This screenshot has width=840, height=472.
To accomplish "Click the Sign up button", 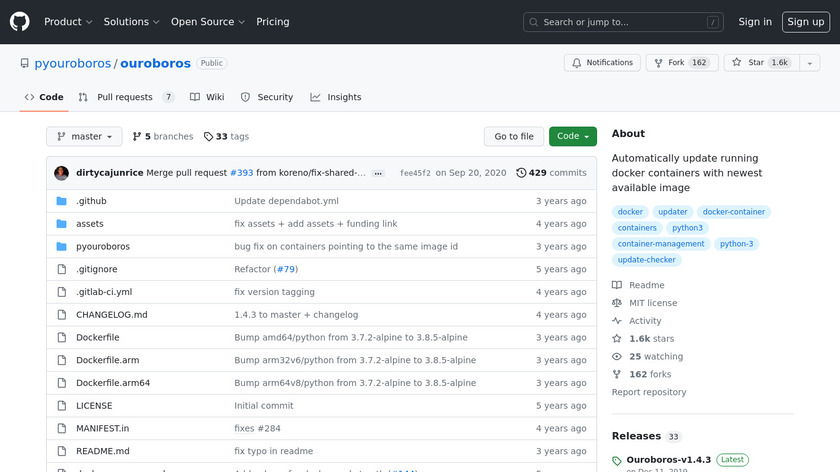I will point(806,22).
